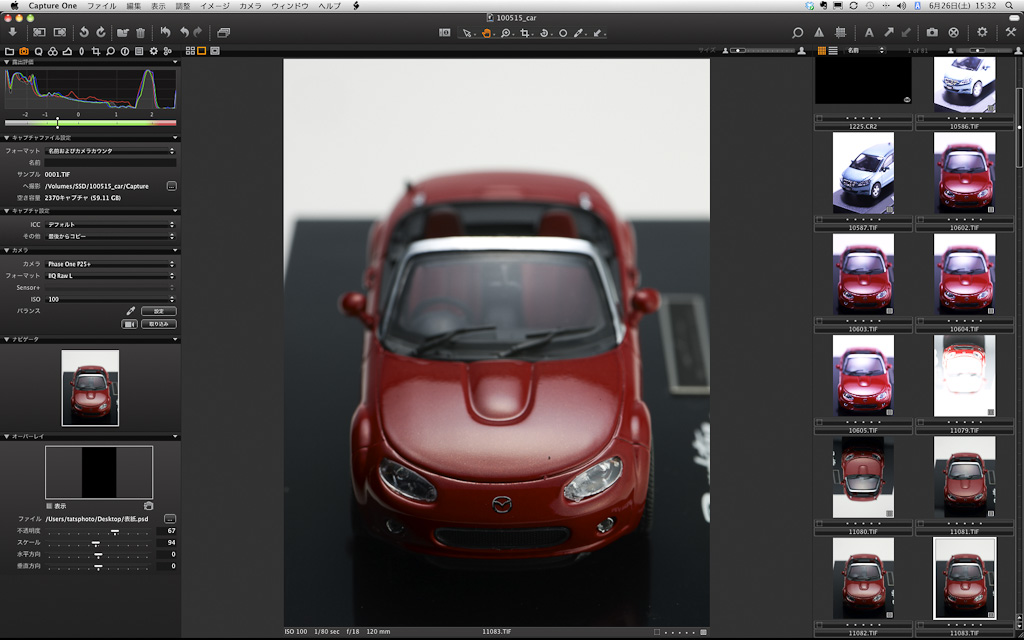Open the カメラ menu in menu bar
The width and height of the screenshot is (1024, 640).
(x=249, y=6)
